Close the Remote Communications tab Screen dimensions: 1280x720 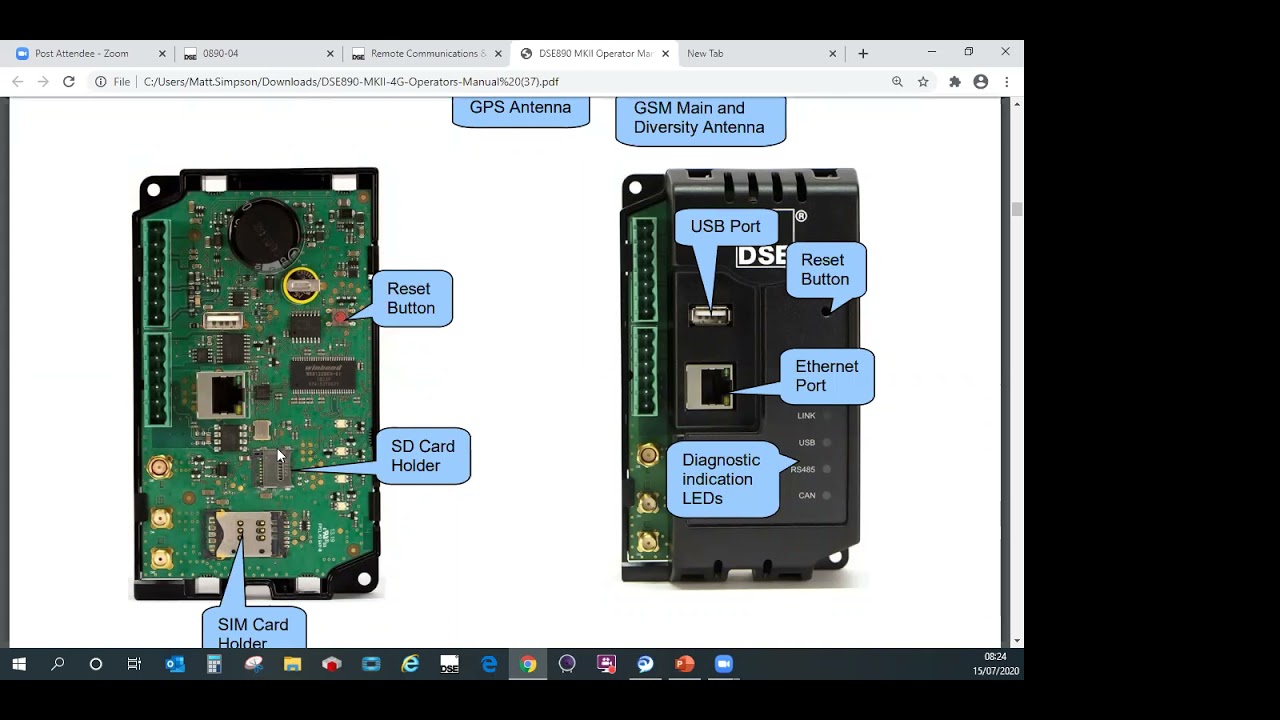498,54
